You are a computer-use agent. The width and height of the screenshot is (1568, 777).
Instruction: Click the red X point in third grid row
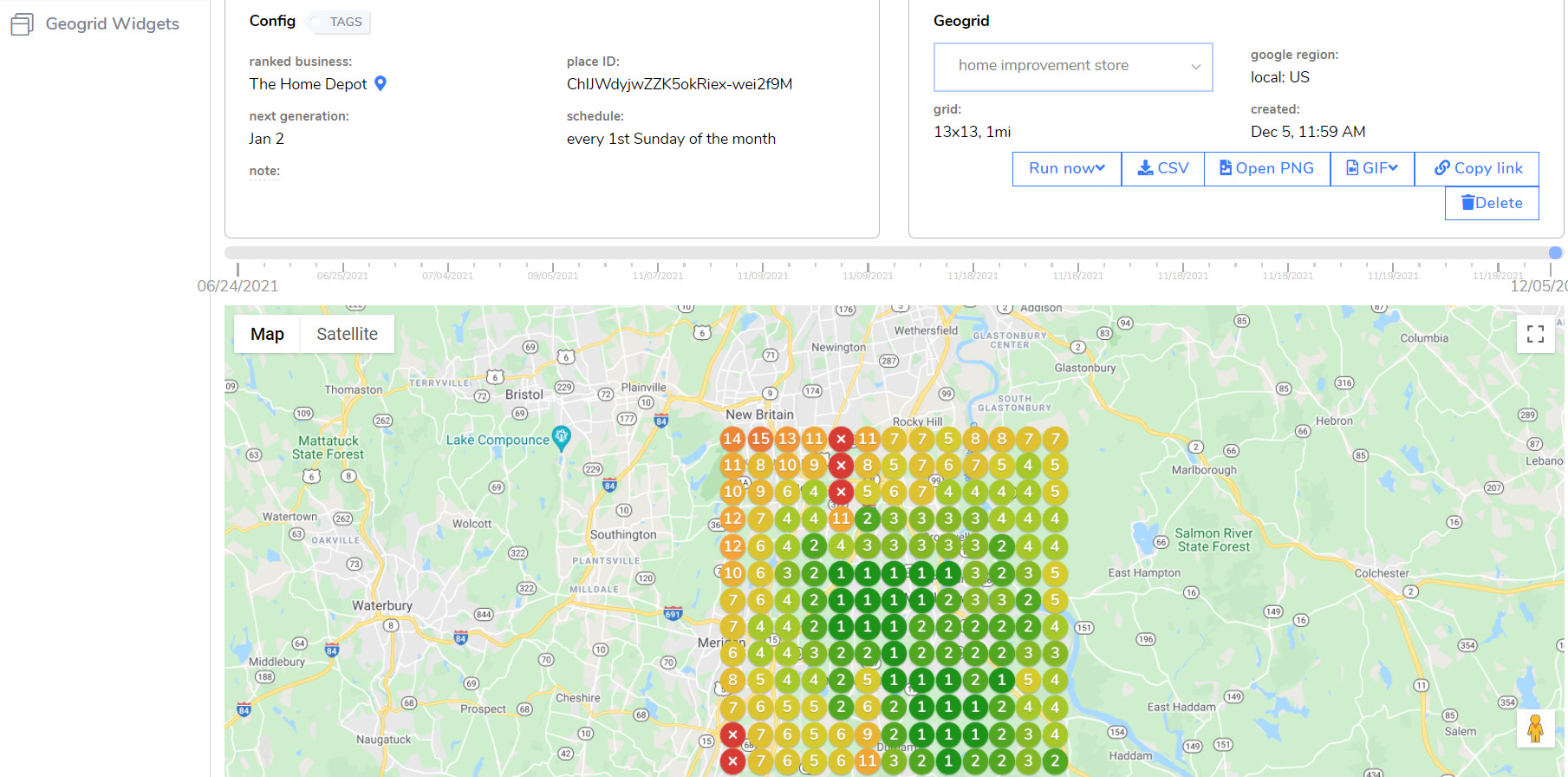[841, 492]
